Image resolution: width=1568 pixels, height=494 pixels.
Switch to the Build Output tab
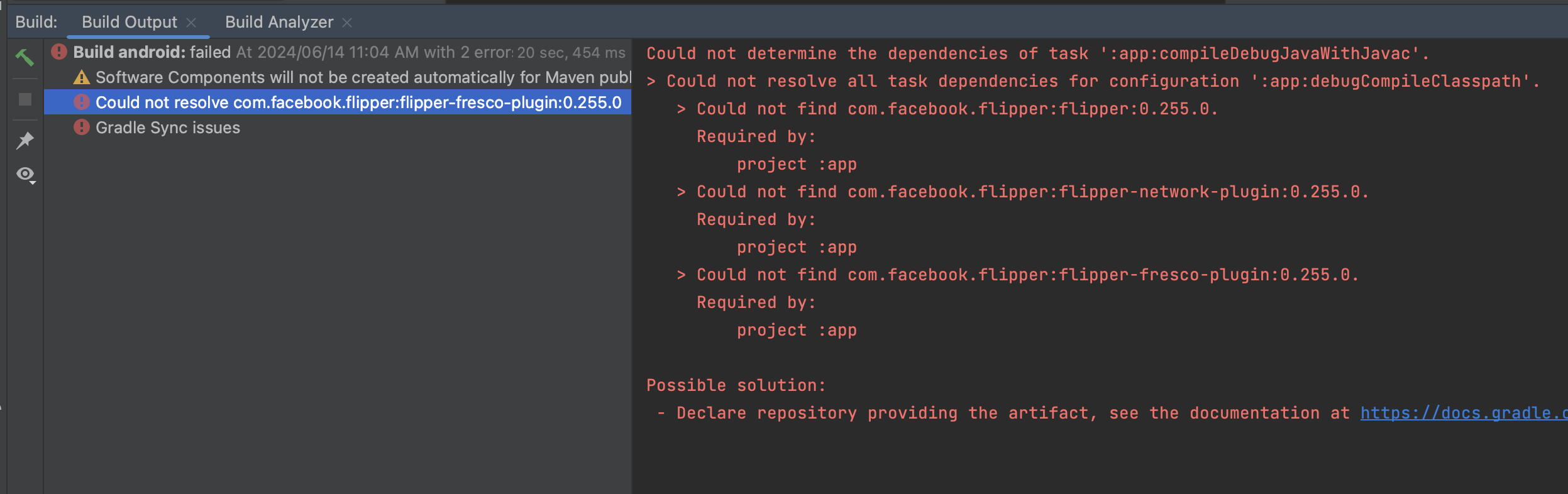tap(128, 22)
